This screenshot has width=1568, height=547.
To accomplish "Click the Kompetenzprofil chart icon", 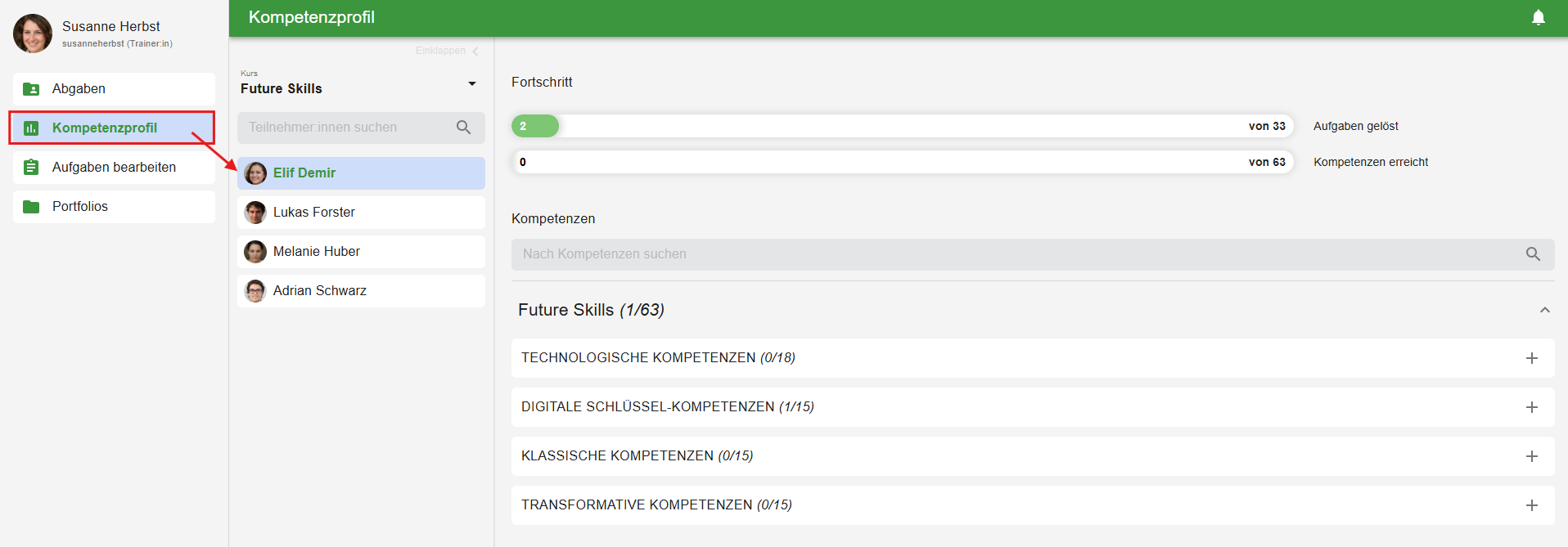I will [31, 128].
